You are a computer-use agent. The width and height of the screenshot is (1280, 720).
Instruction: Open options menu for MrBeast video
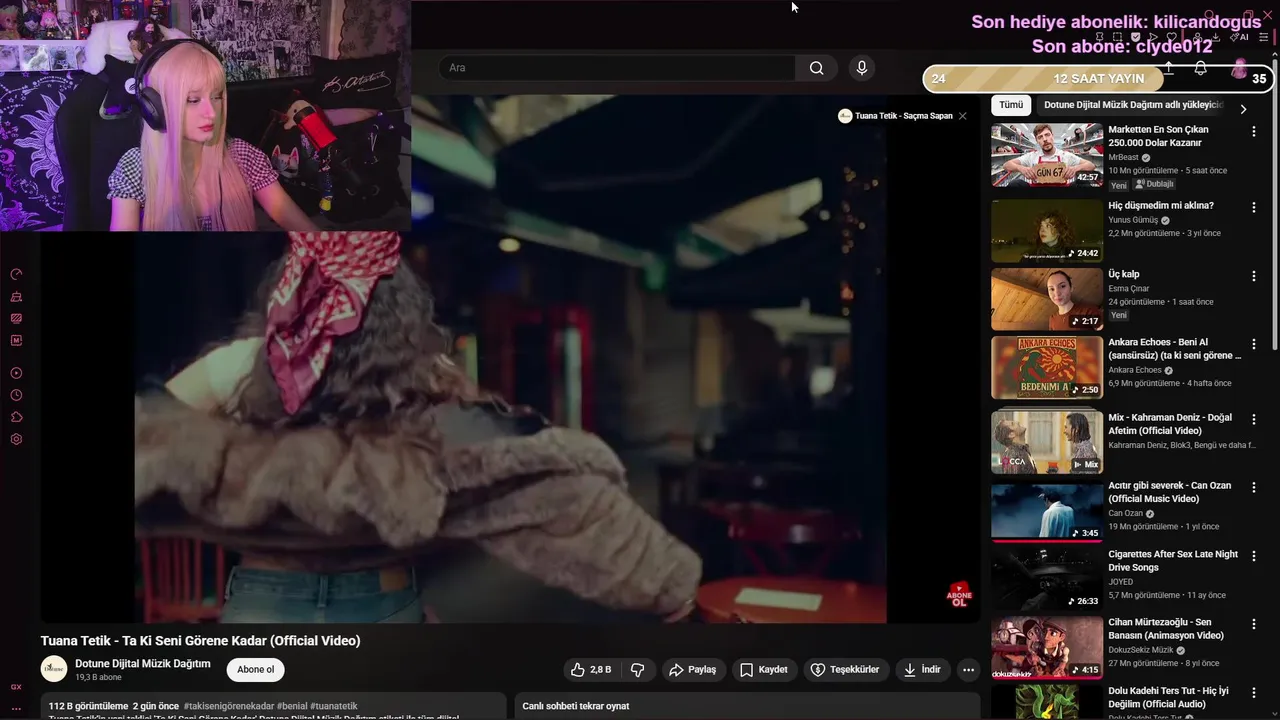point(1253,131)
